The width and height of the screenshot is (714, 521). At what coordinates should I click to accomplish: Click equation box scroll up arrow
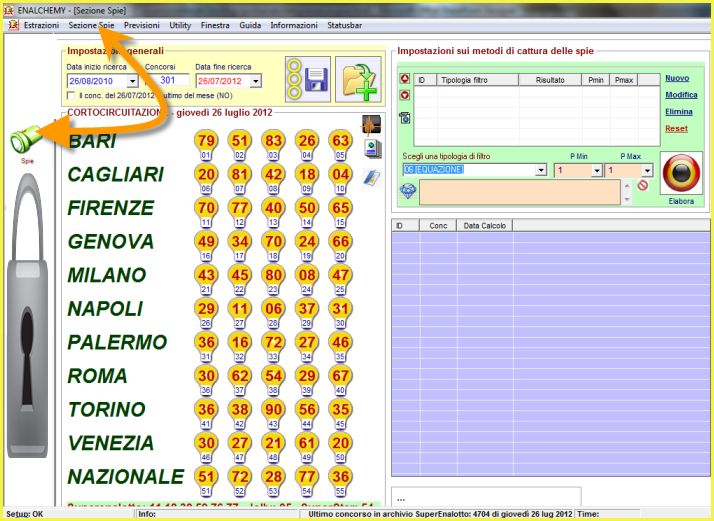[x=627, y=185]
